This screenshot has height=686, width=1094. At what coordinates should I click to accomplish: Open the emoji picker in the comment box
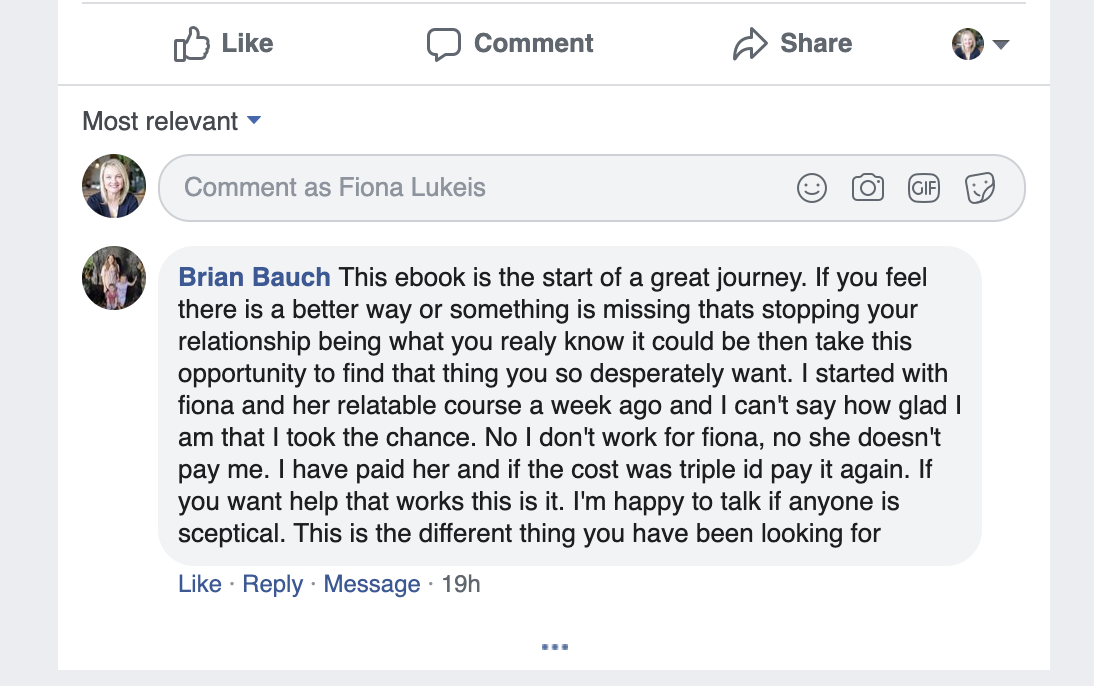(812, 188)
